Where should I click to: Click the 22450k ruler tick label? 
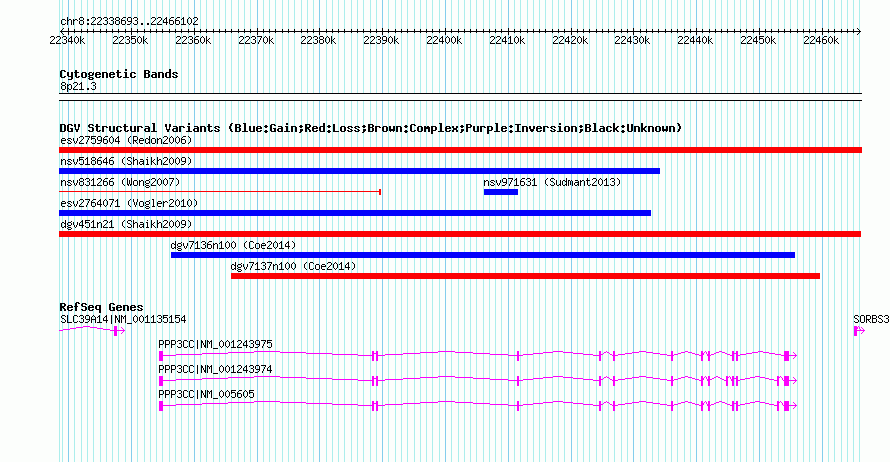click(x=758, y=40)
